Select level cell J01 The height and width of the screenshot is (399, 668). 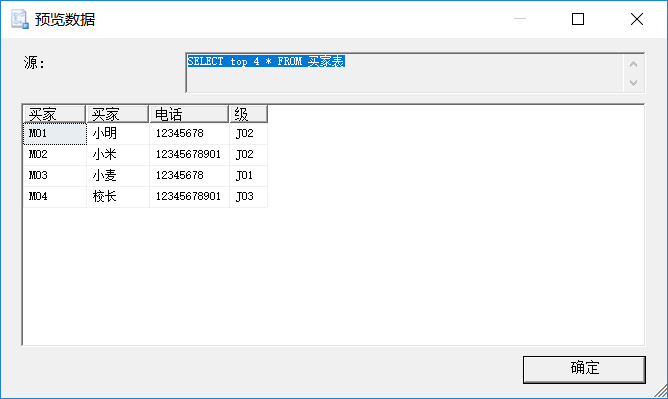(x=248, y=175)
